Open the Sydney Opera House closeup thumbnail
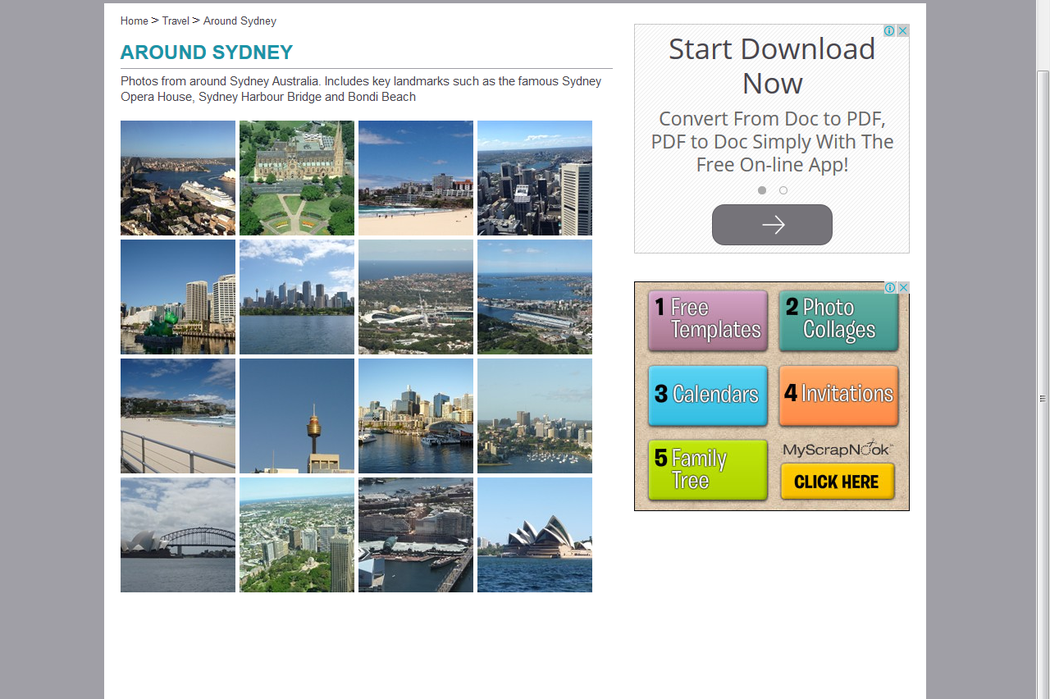1050x699 pixels. click(534, 535)
